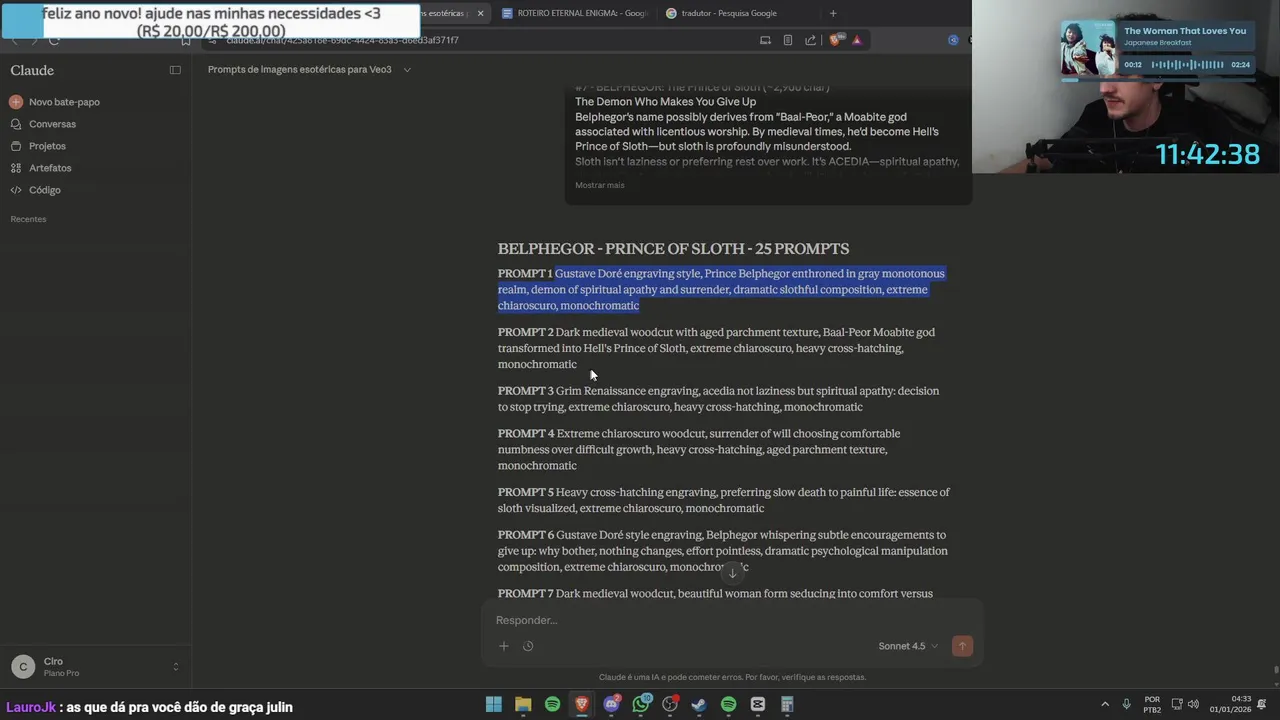Focus the Responder message input
This screenshot has height=720, width=1280.
732,620
